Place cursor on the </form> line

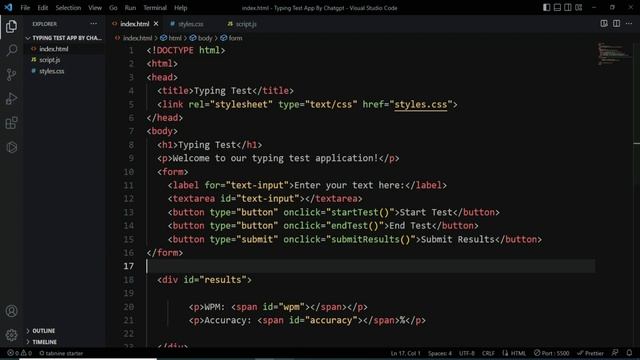tap(164, 253)
